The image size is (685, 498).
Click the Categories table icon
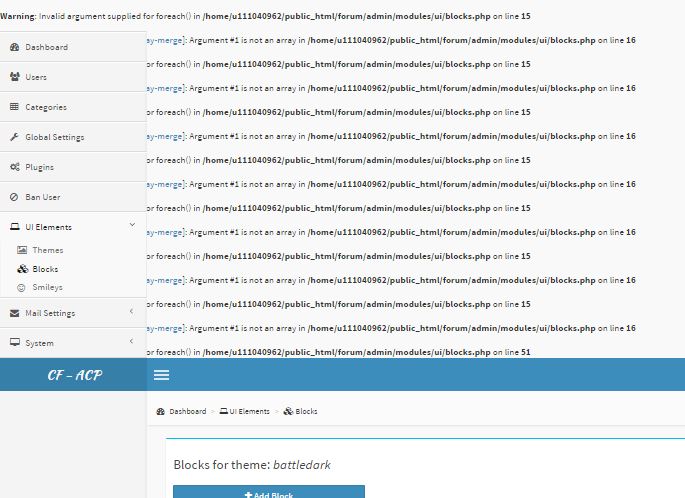click(x=14, y=107)
